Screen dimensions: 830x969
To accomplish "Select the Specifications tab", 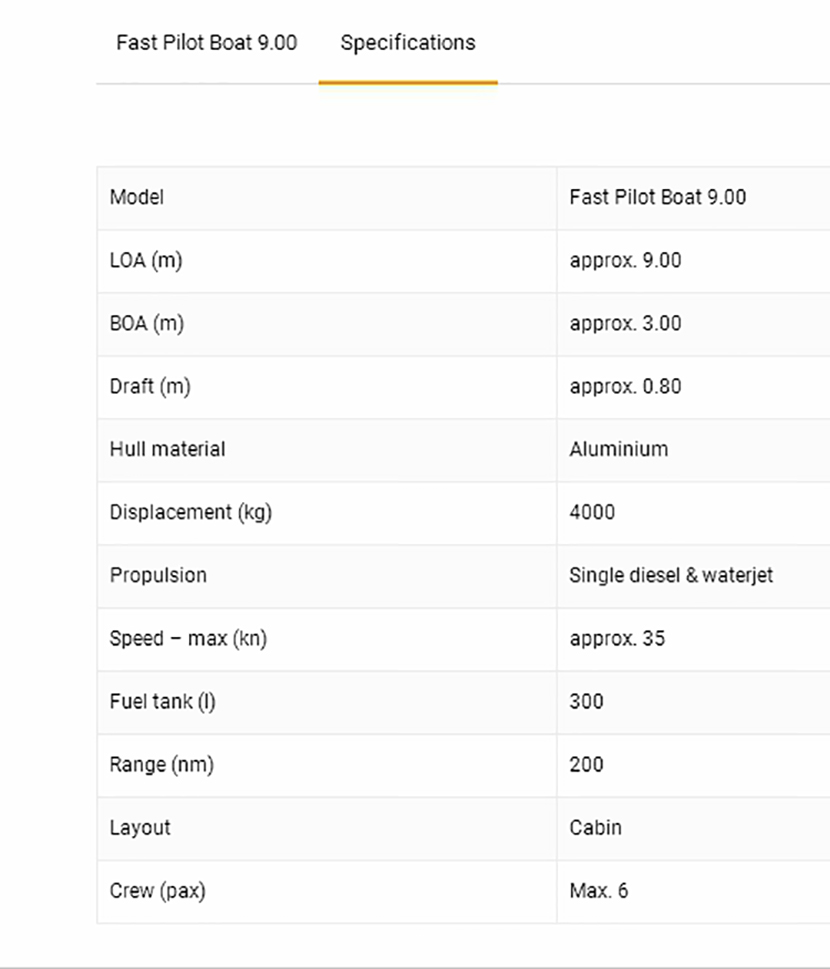I will click(407, 43).
